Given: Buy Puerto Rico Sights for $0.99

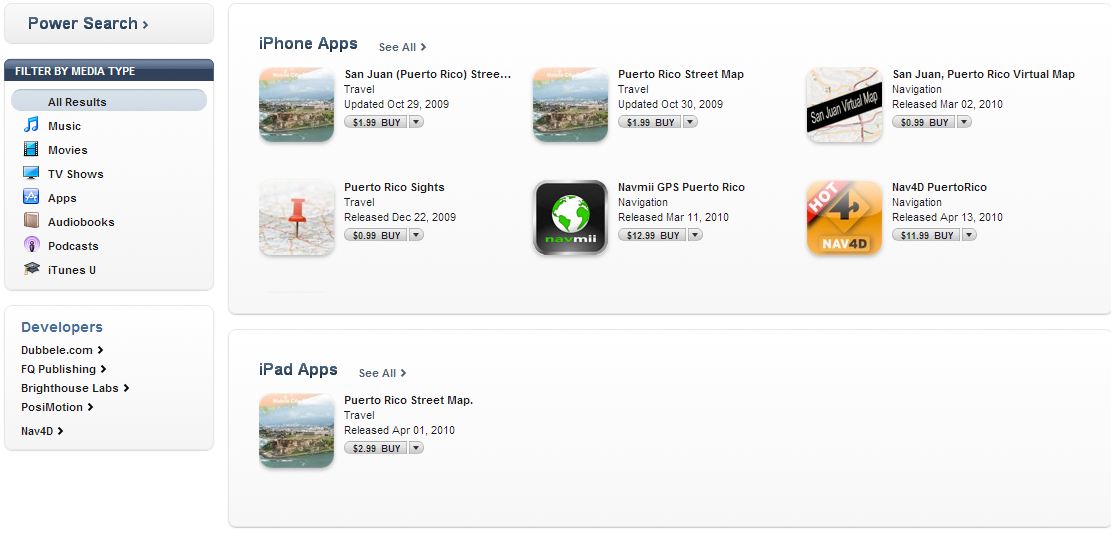Looking at the screenshot, I should (375, 235).
